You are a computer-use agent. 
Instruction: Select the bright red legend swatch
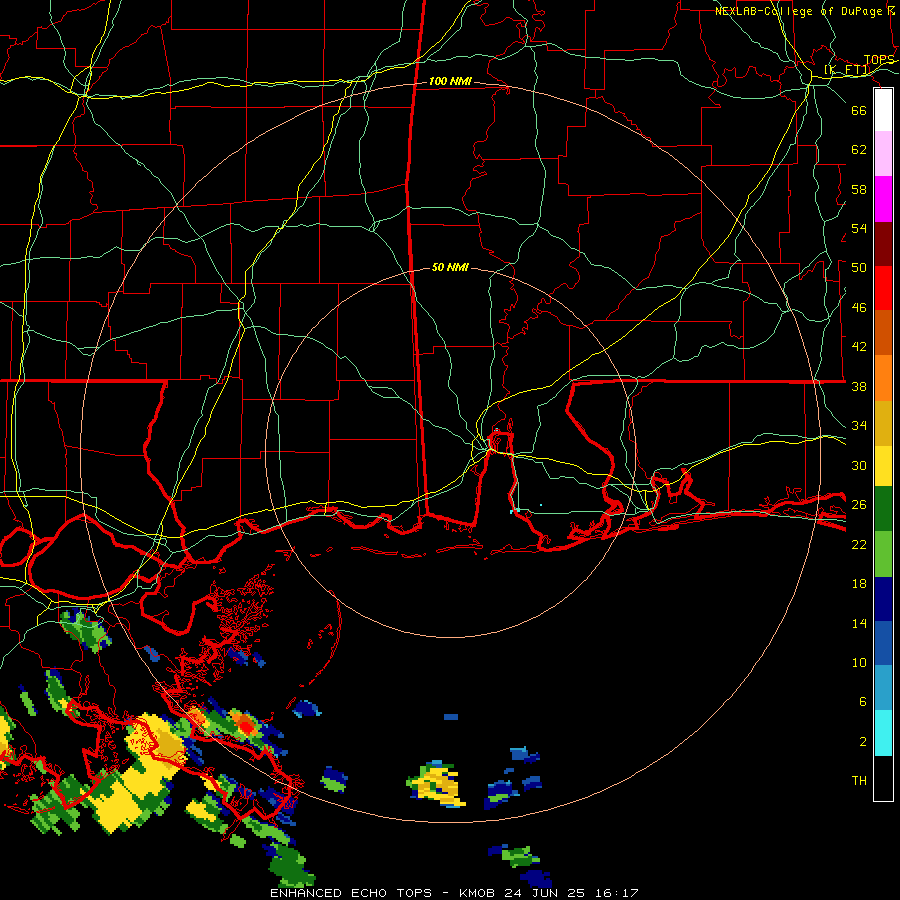point(883,288)
